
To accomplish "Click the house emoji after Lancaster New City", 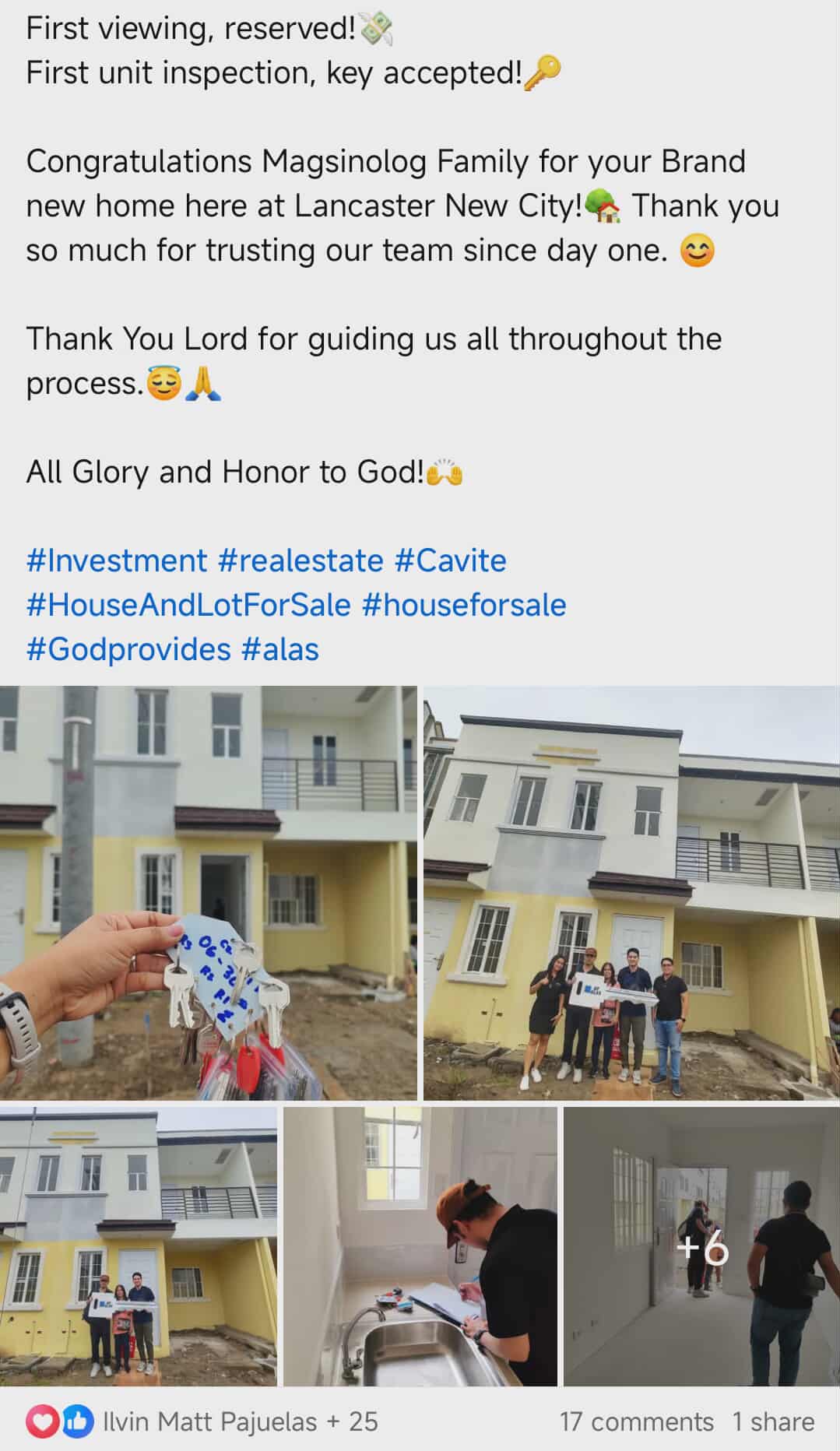I will pos(603,206).
